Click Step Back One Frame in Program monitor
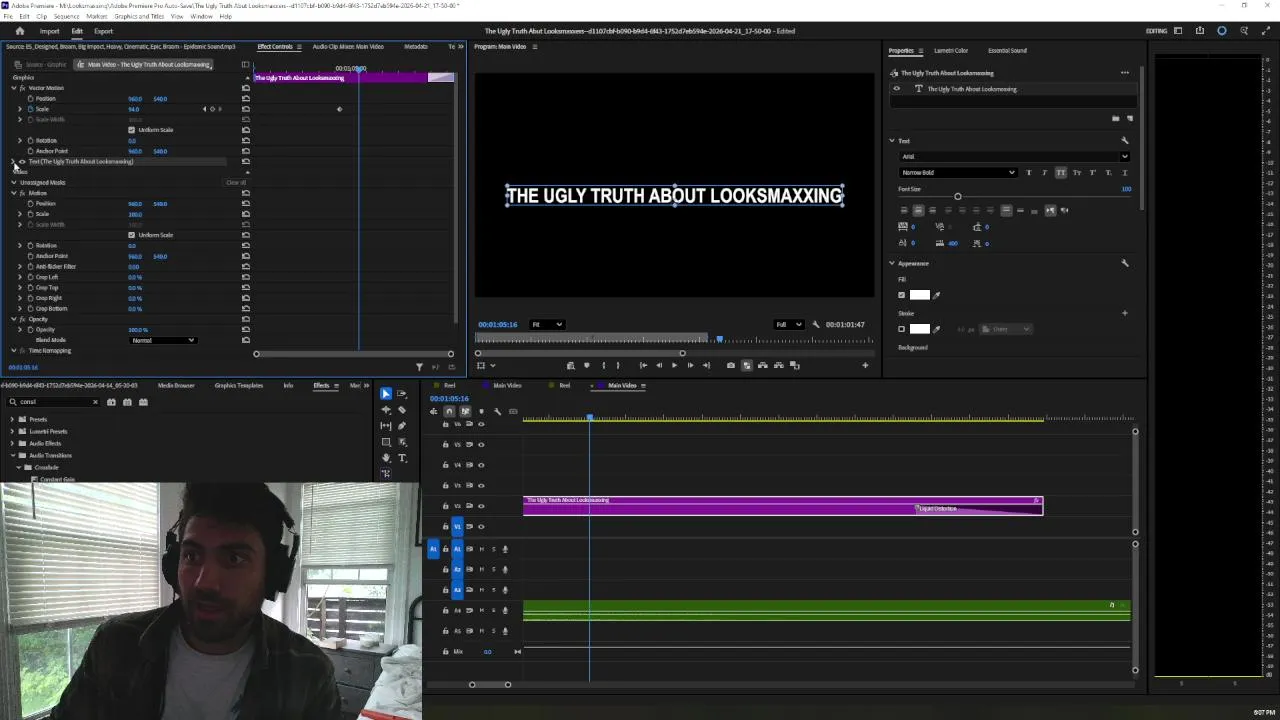Screen dimensions: 1280x720 click(x=658, y=365)
